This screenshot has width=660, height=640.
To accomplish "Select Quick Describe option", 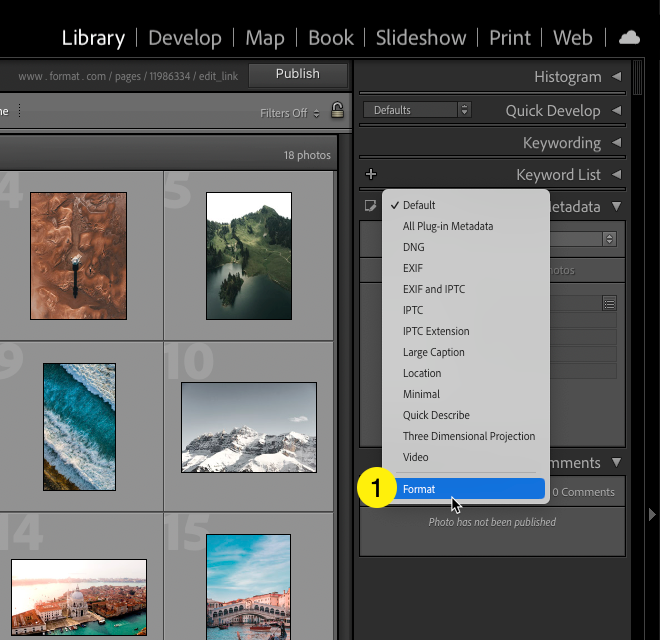I will point(466,415).
